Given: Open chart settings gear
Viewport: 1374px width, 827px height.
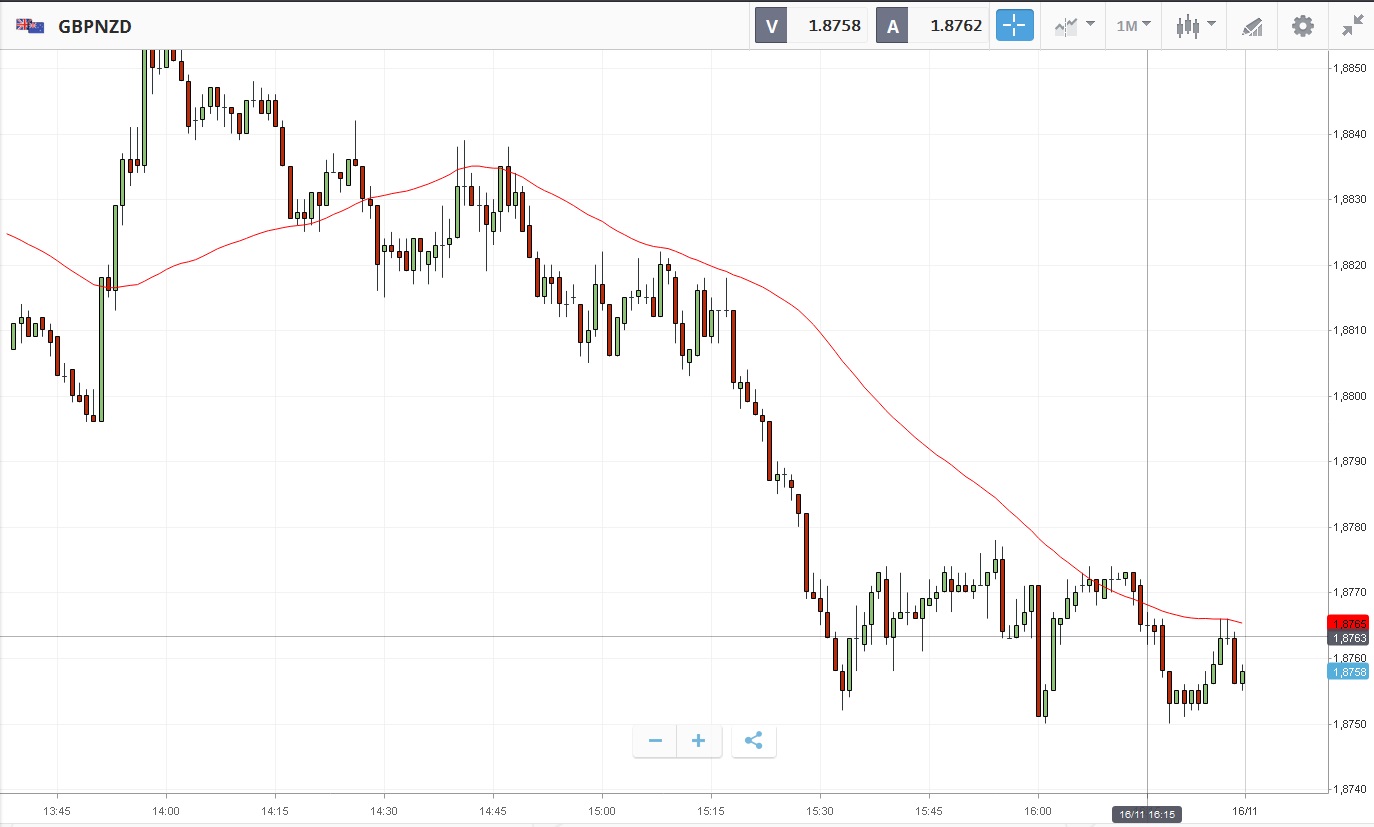Looking at the screenshot, I should (1303, 26).
